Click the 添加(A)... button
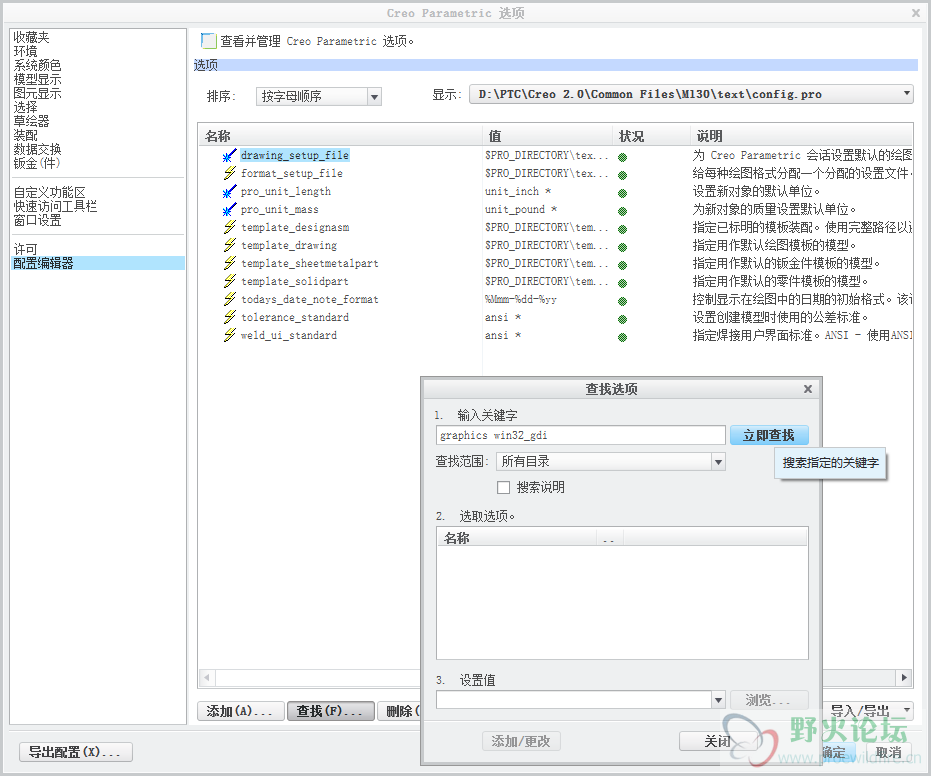931x776 pixels. tap(240, 711)
